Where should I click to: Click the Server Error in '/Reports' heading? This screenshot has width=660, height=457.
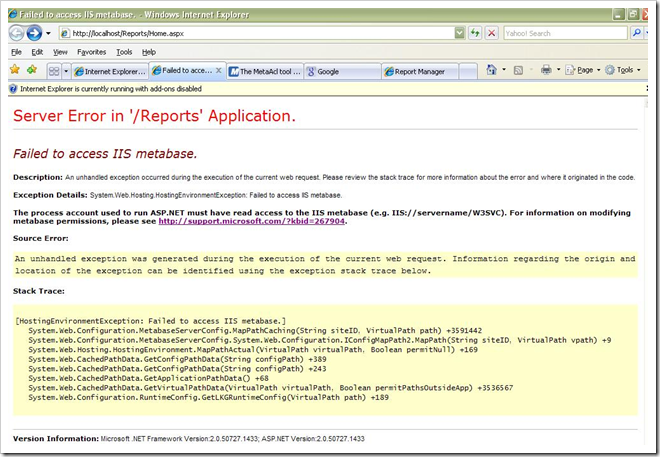(154, 116)
